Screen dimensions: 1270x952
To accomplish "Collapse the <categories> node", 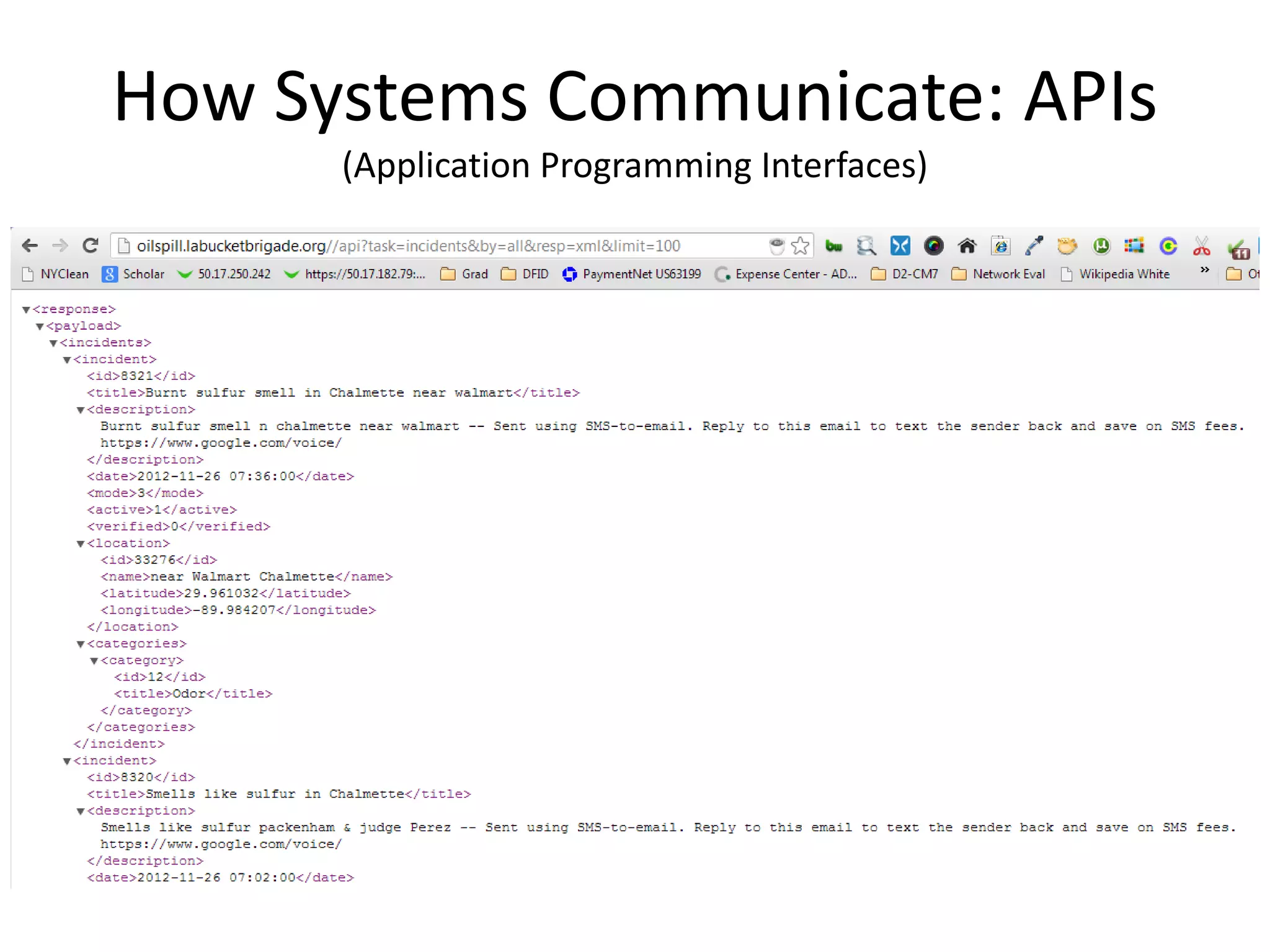I will tap(81, 644).
